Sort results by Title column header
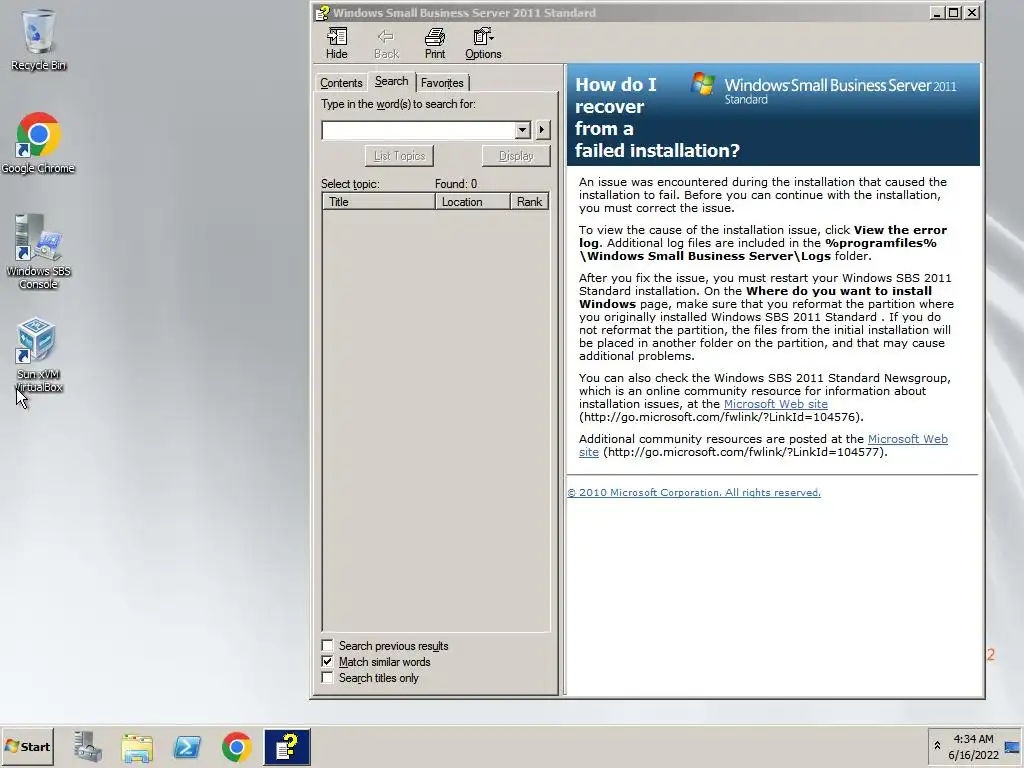The height and width of the screenshot is (768, 1024). tap(379, 202)
